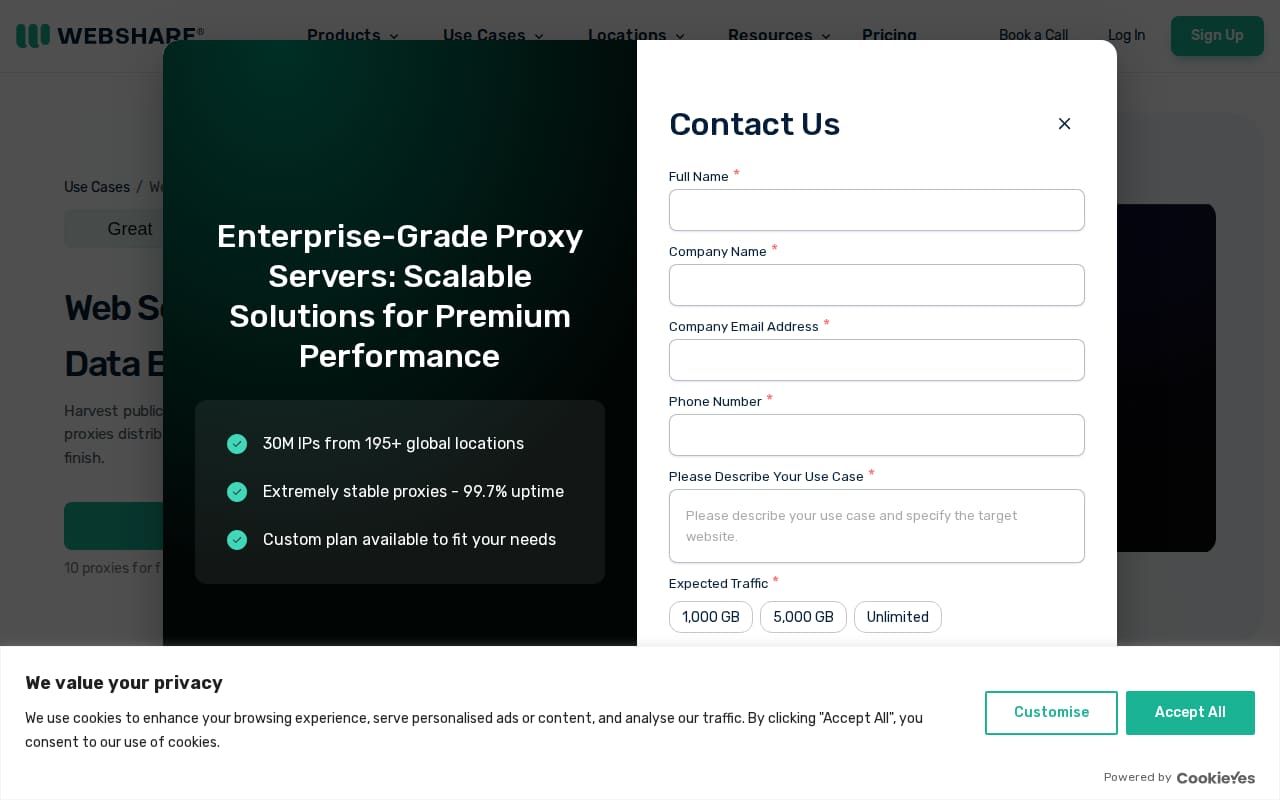Screen dimensions: 1280x800
Task: Click '30M IPs from 195+ global locations' text
Action: [x=393, y=444]
